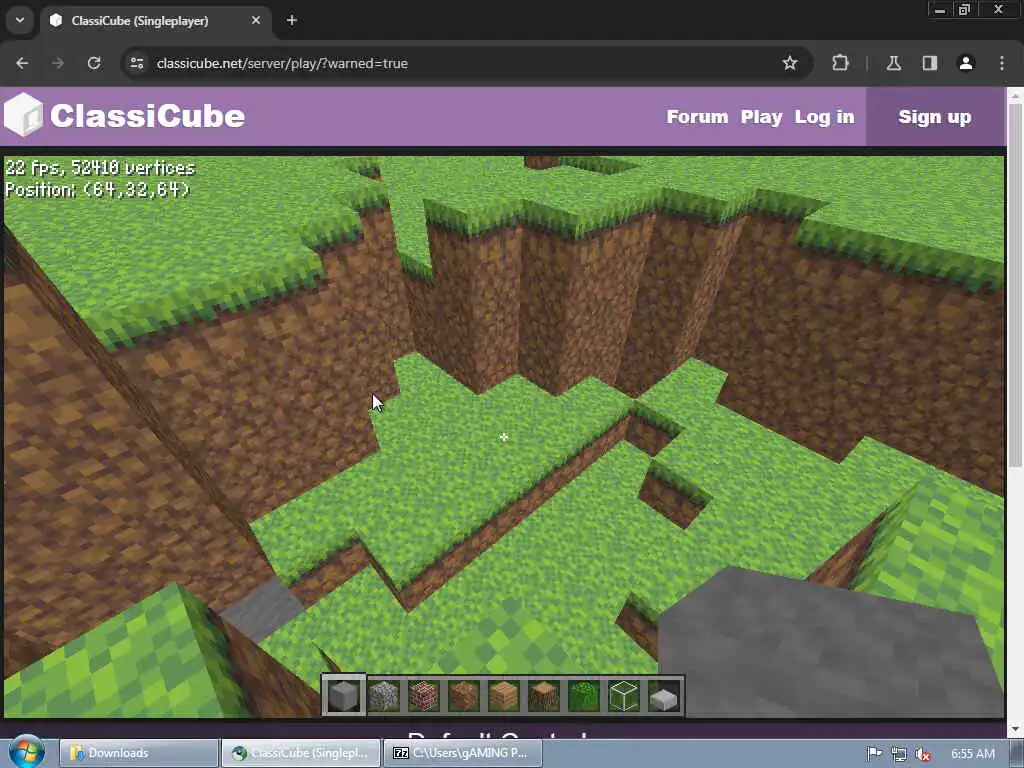
Task: Click the Sign up button
Action: [x=935, y=117]
